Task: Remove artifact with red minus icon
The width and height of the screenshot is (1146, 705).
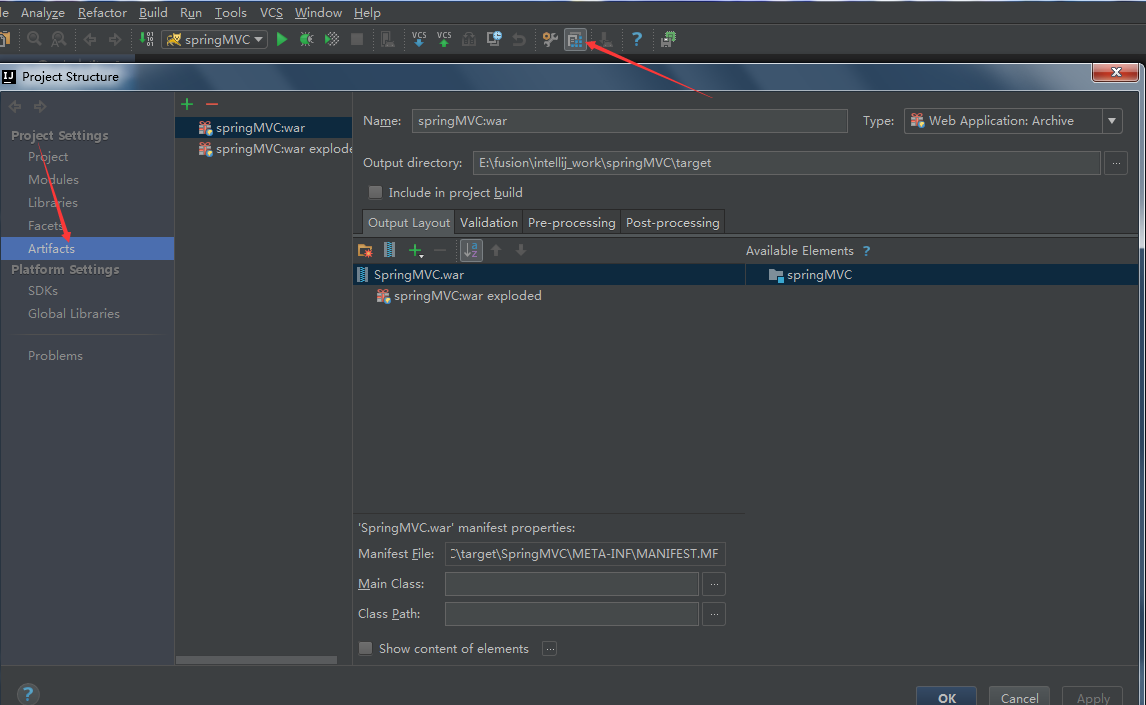Action: click(x=211, y=104)
